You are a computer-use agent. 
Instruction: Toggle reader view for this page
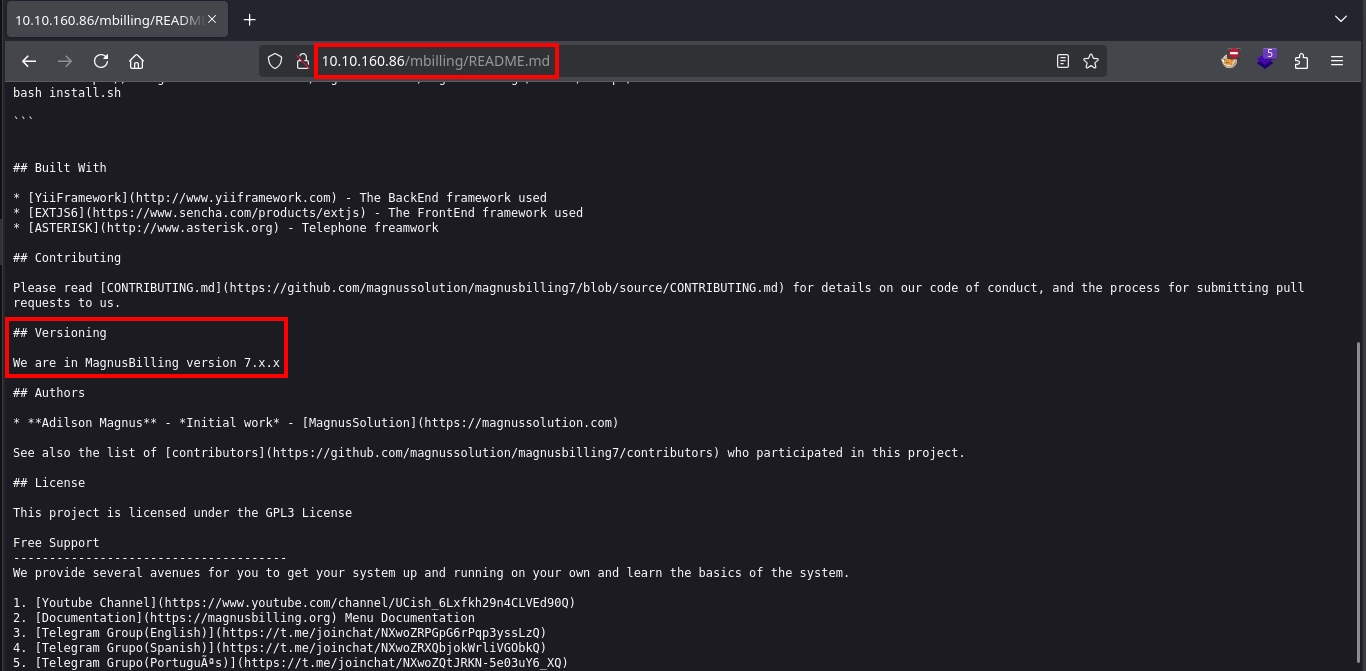point(1063,61)
